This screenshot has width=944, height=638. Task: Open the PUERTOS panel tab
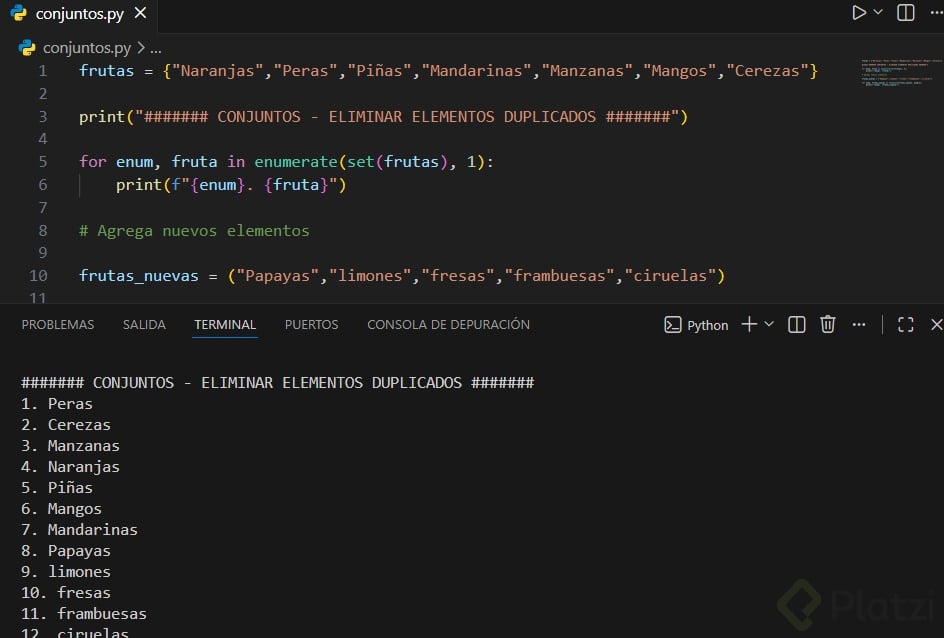tap(311, 324)
